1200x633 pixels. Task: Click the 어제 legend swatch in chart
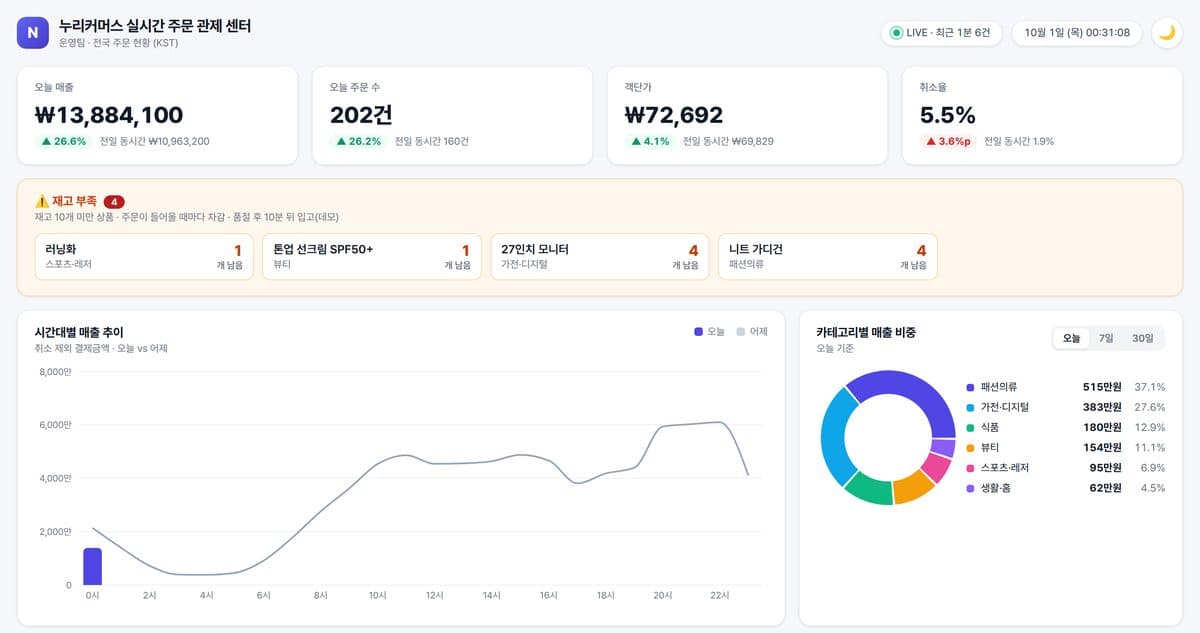(x=741, y=331)
